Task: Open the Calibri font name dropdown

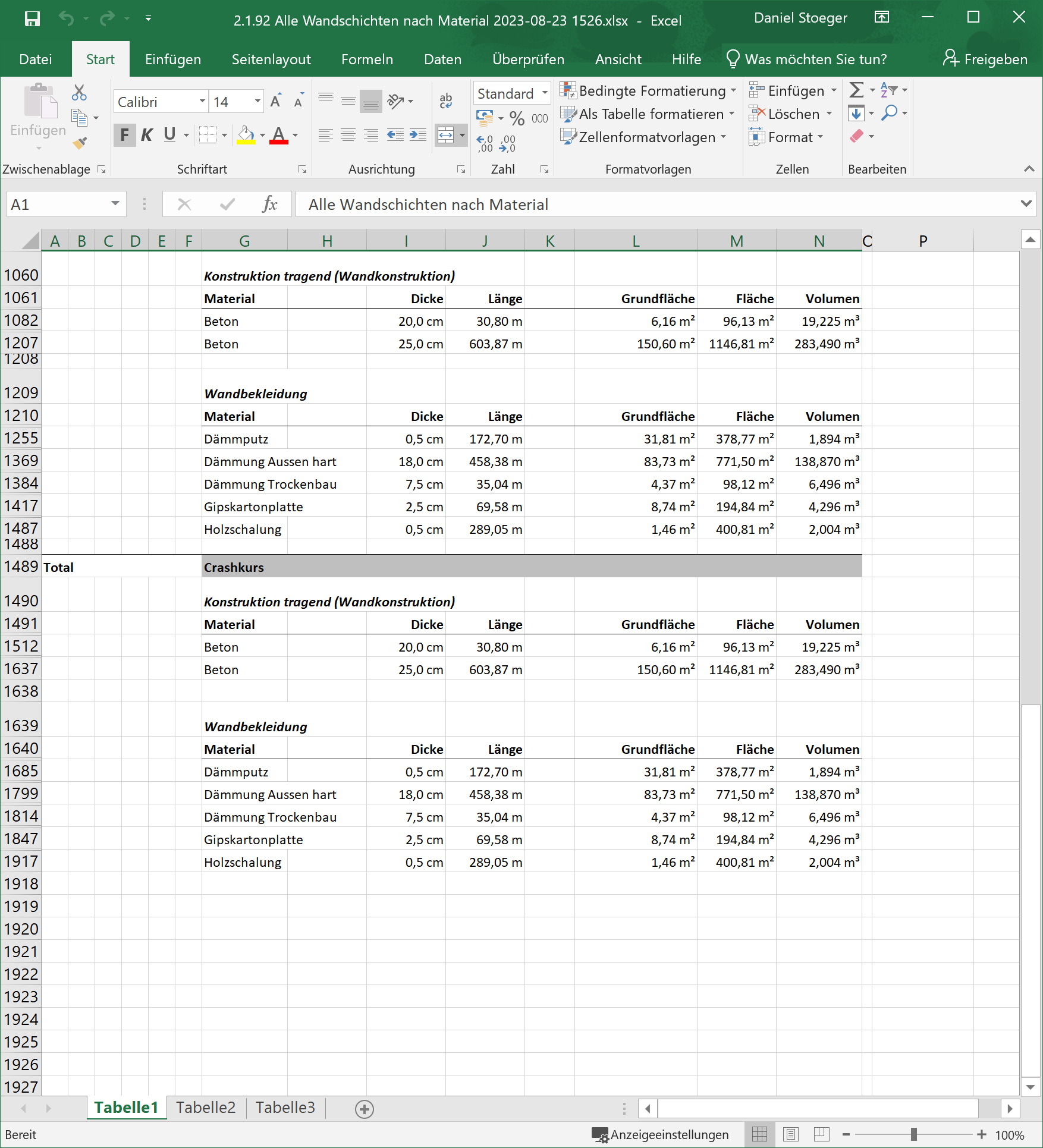Action: coord(202,101)
